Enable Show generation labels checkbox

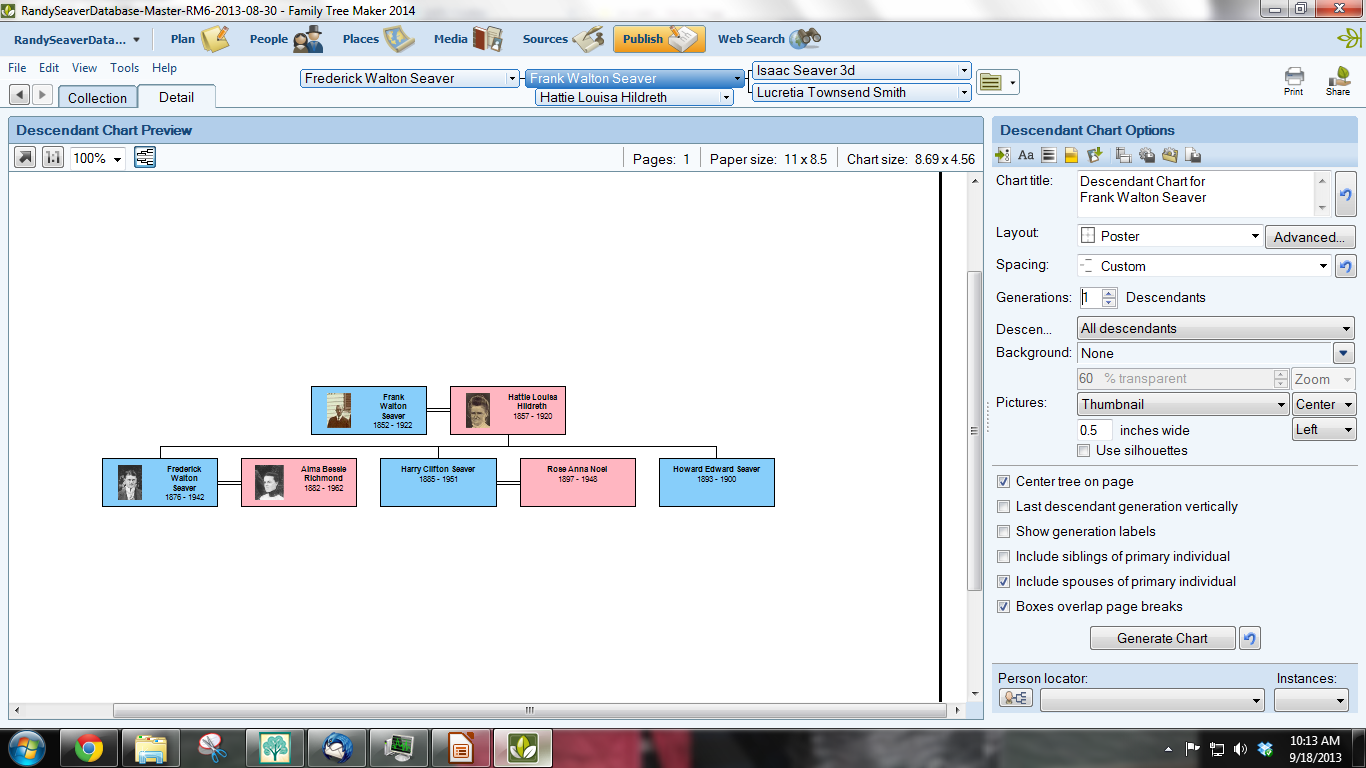(1004, 532)
